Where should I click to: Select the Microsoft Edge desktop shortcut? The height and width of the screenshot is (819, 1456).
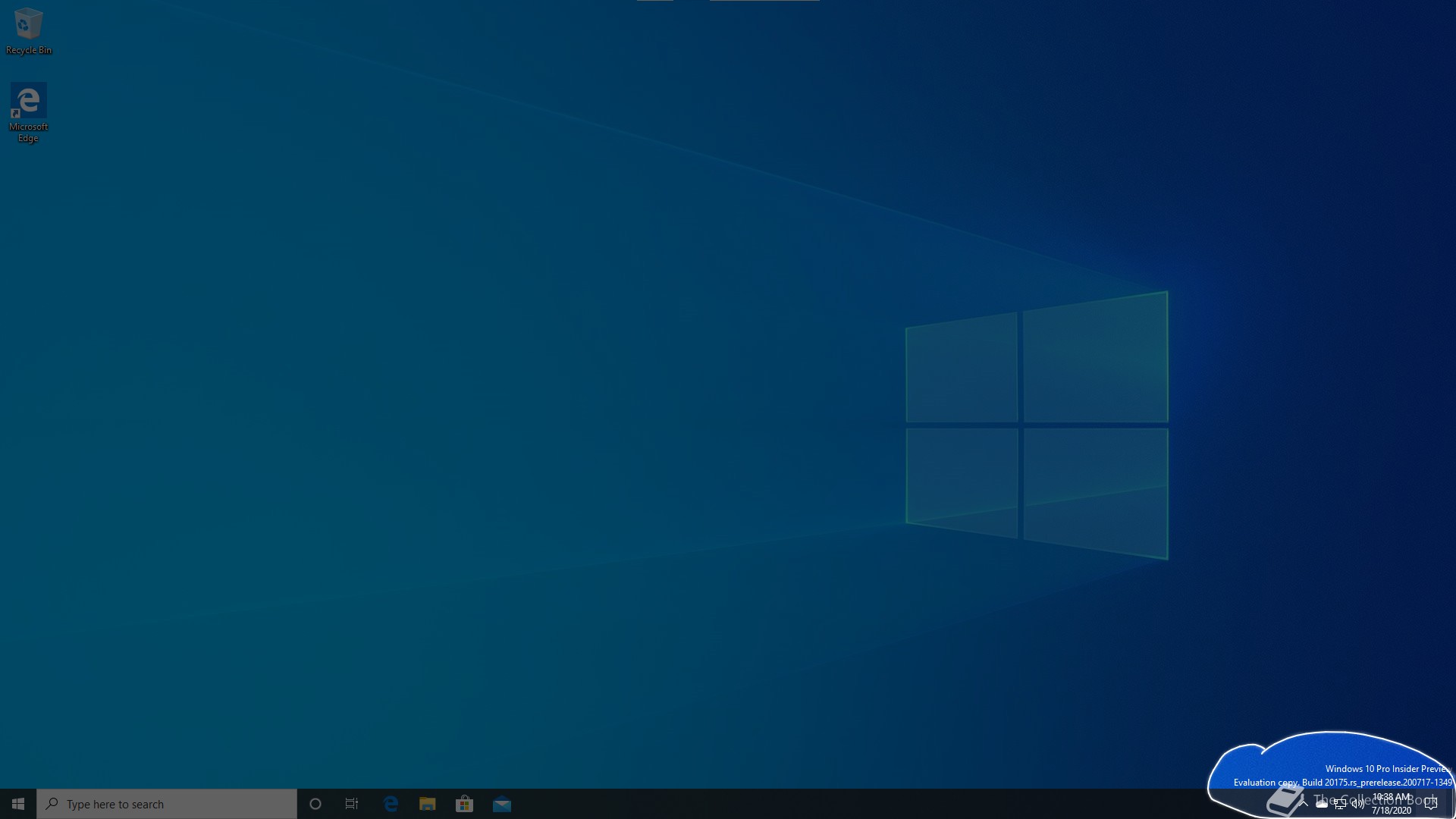click(x=29, y=112)
